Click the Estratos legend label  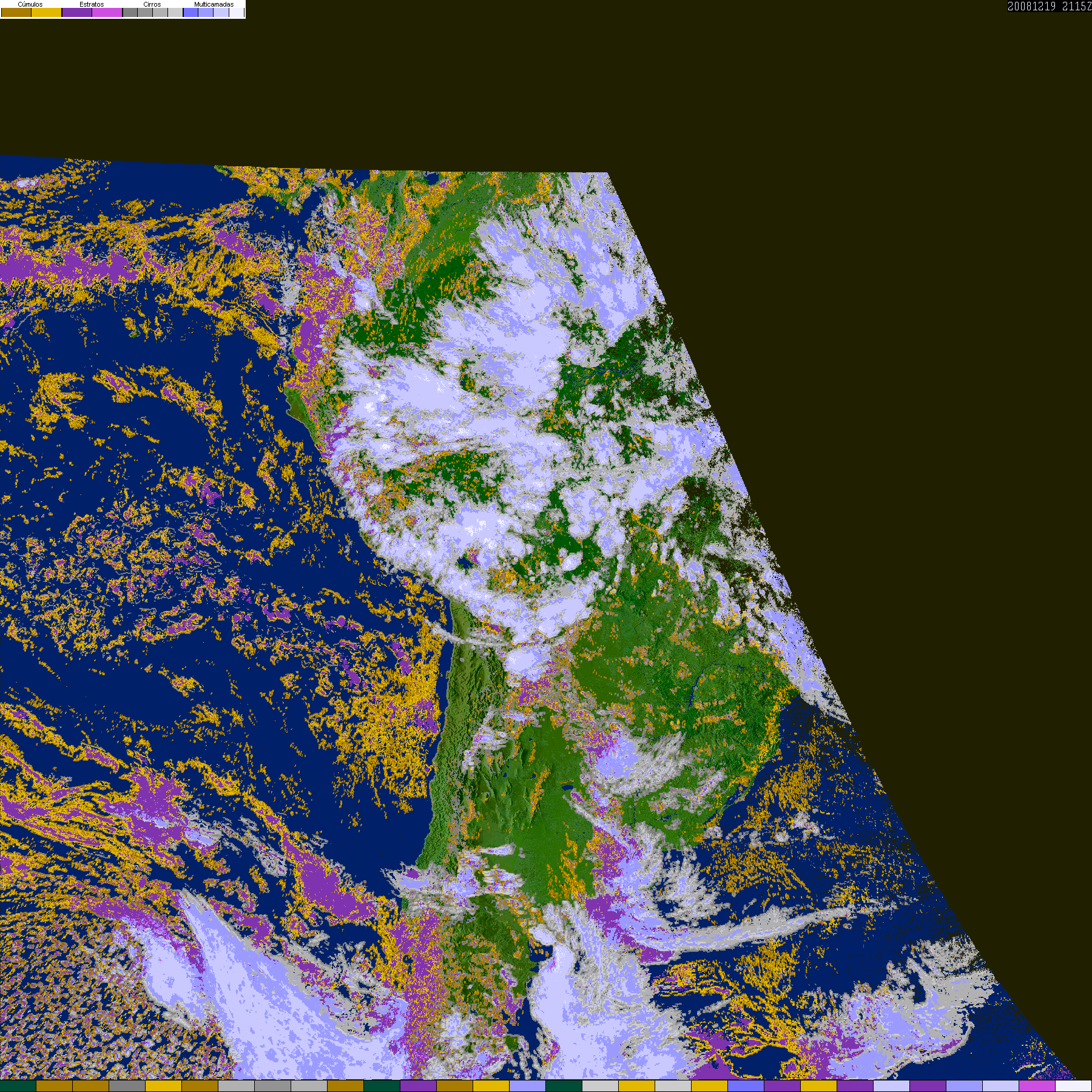92,4
